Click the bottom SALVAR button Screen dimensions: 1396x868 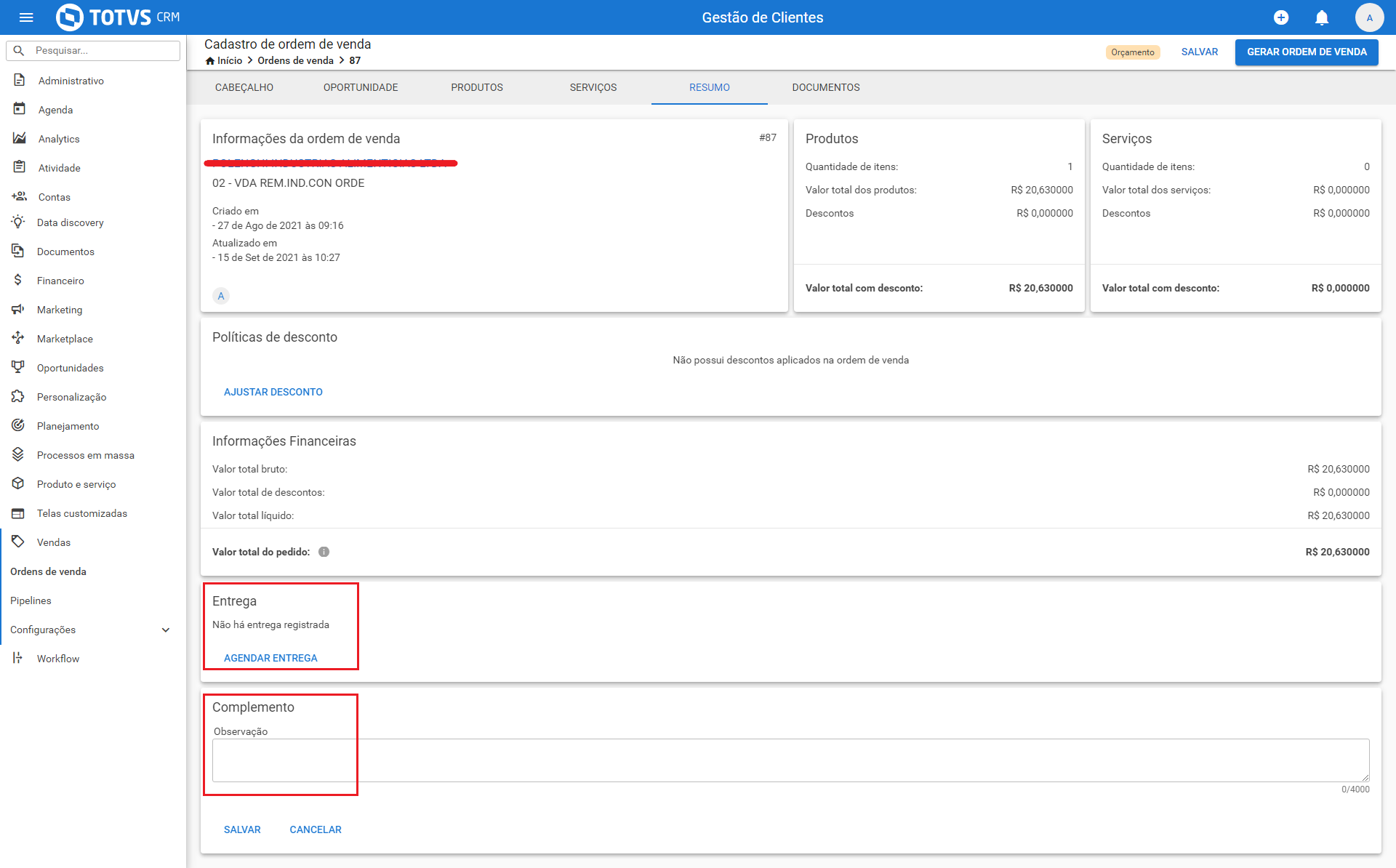(x=242, y=829)
